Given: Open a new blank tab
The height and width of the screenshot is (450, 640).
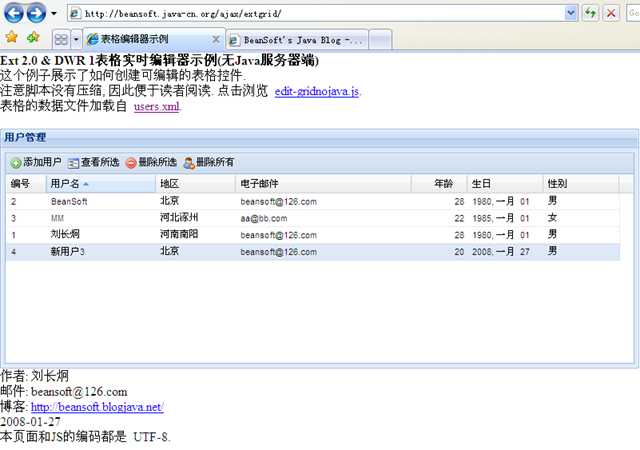Looking at the screenshot, I should point(380,40).
